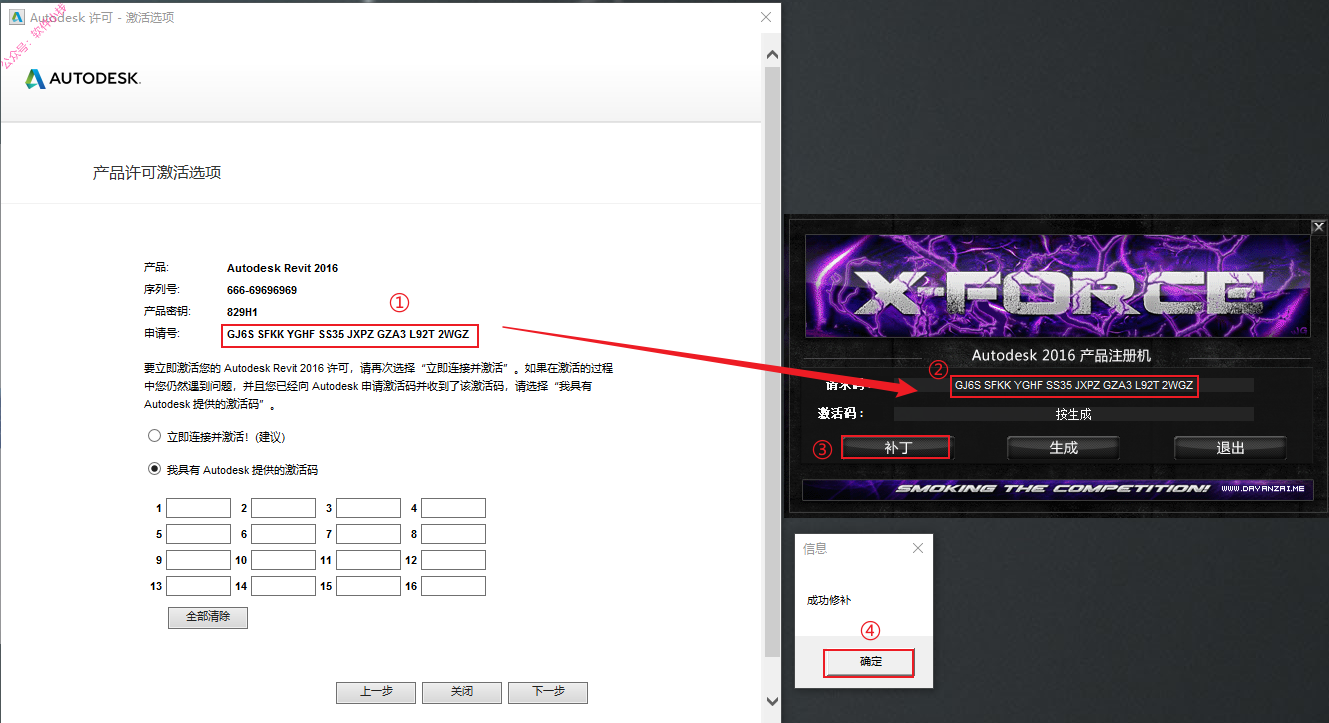Image resolution: width=1329 pixels, height=723 pixels.
Task: Close the X-Force keygen window
Action: coord(1318,227)
